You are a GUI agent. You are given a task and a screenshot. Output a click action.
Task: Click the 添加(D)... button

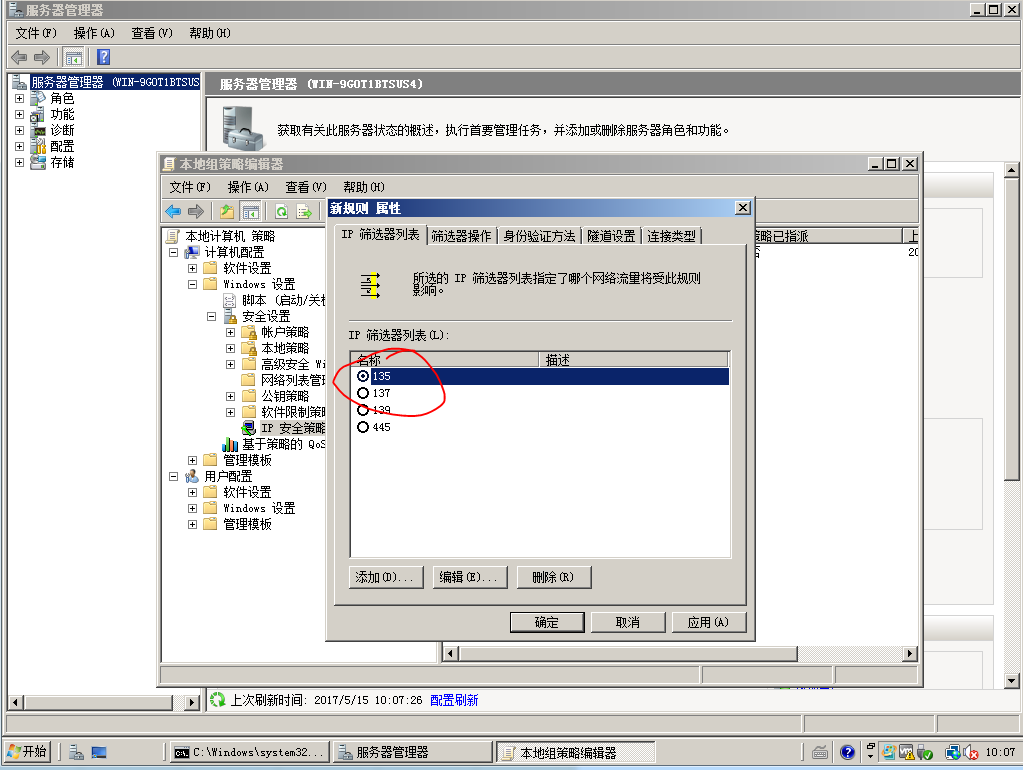click(385, 577)
